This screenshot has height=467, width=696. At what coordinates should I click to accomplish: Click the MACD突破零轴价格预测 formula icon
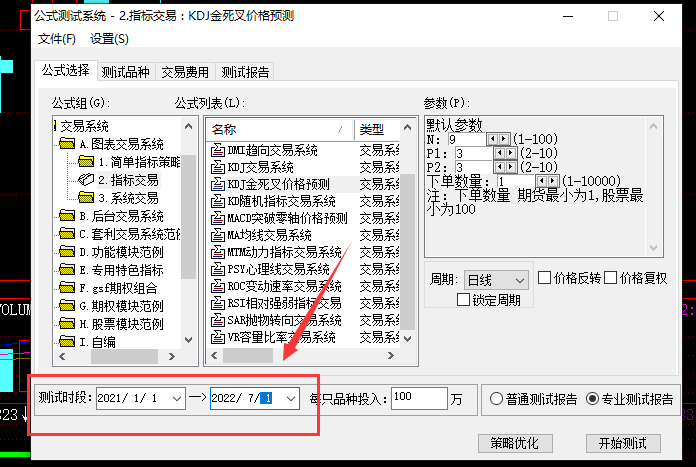pyautogui.click(x=218, y=218)
